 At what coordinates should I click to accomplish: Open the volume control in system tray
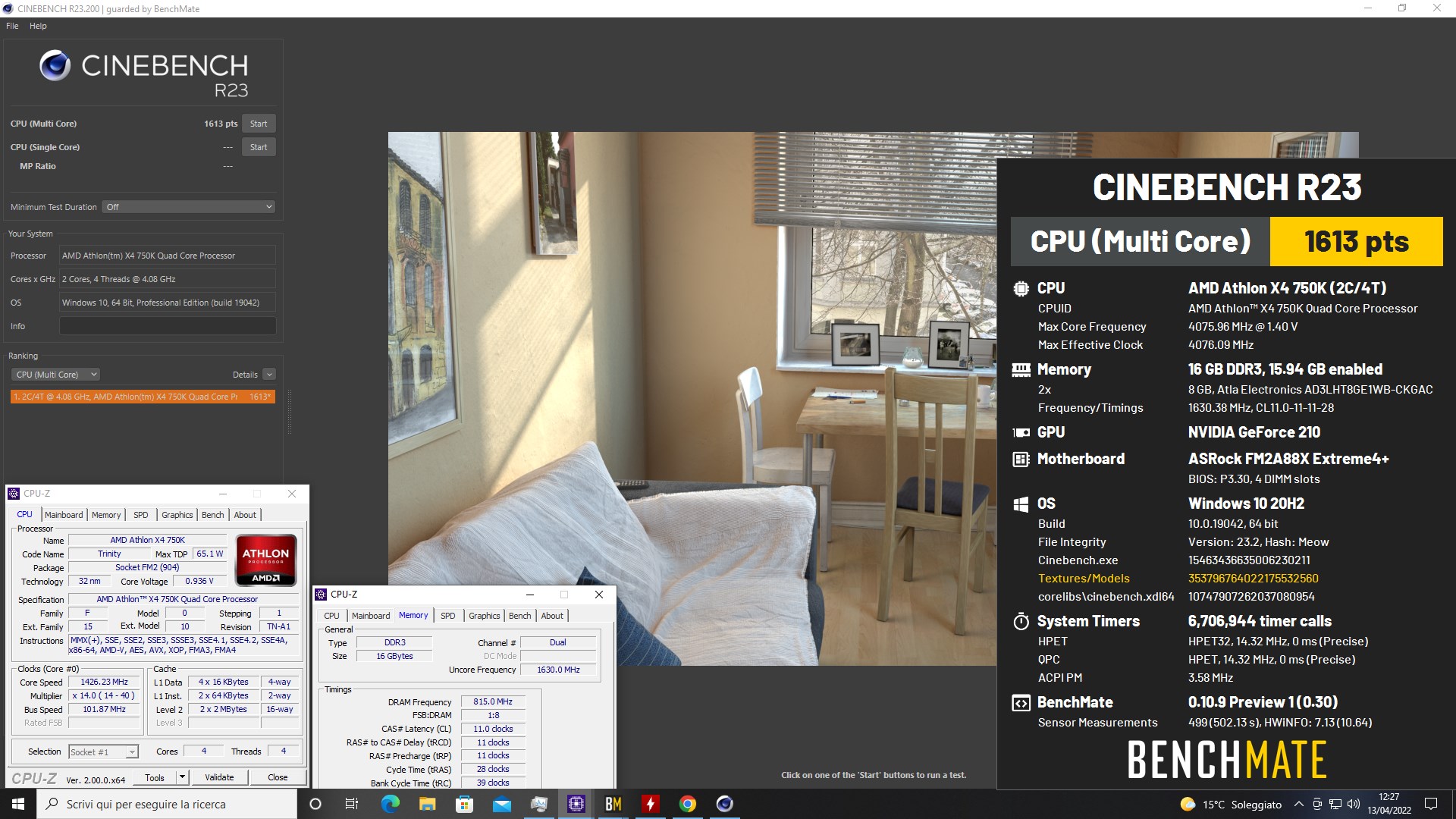tap(1353, 805)
